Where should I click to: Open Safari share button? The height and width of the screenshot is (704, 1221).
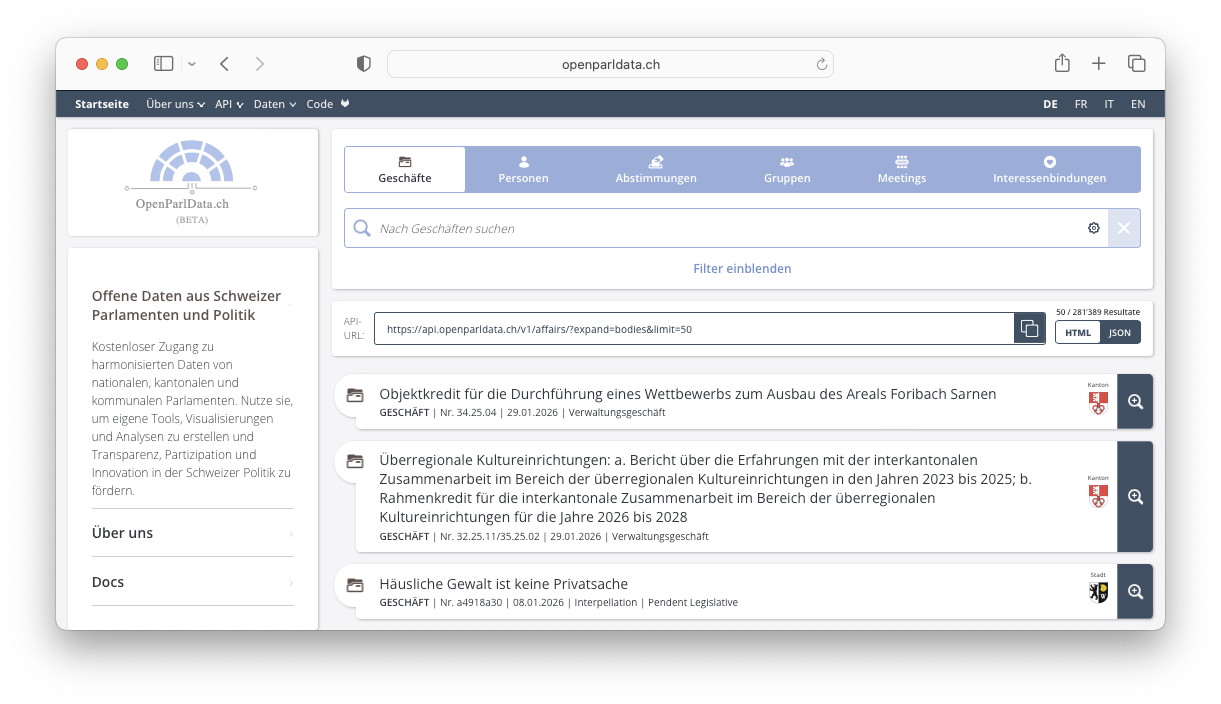coord(1062,64)
